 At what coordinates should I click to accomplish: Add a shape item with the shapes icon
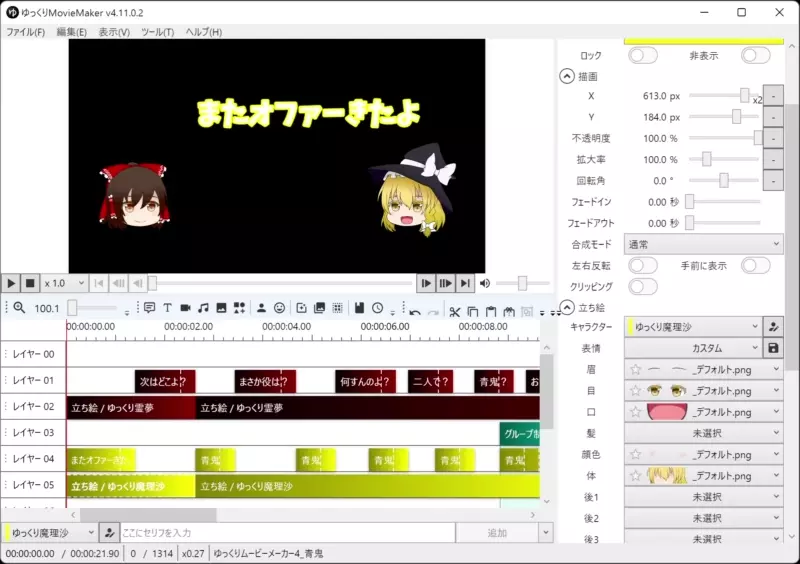tap(239, 308)
